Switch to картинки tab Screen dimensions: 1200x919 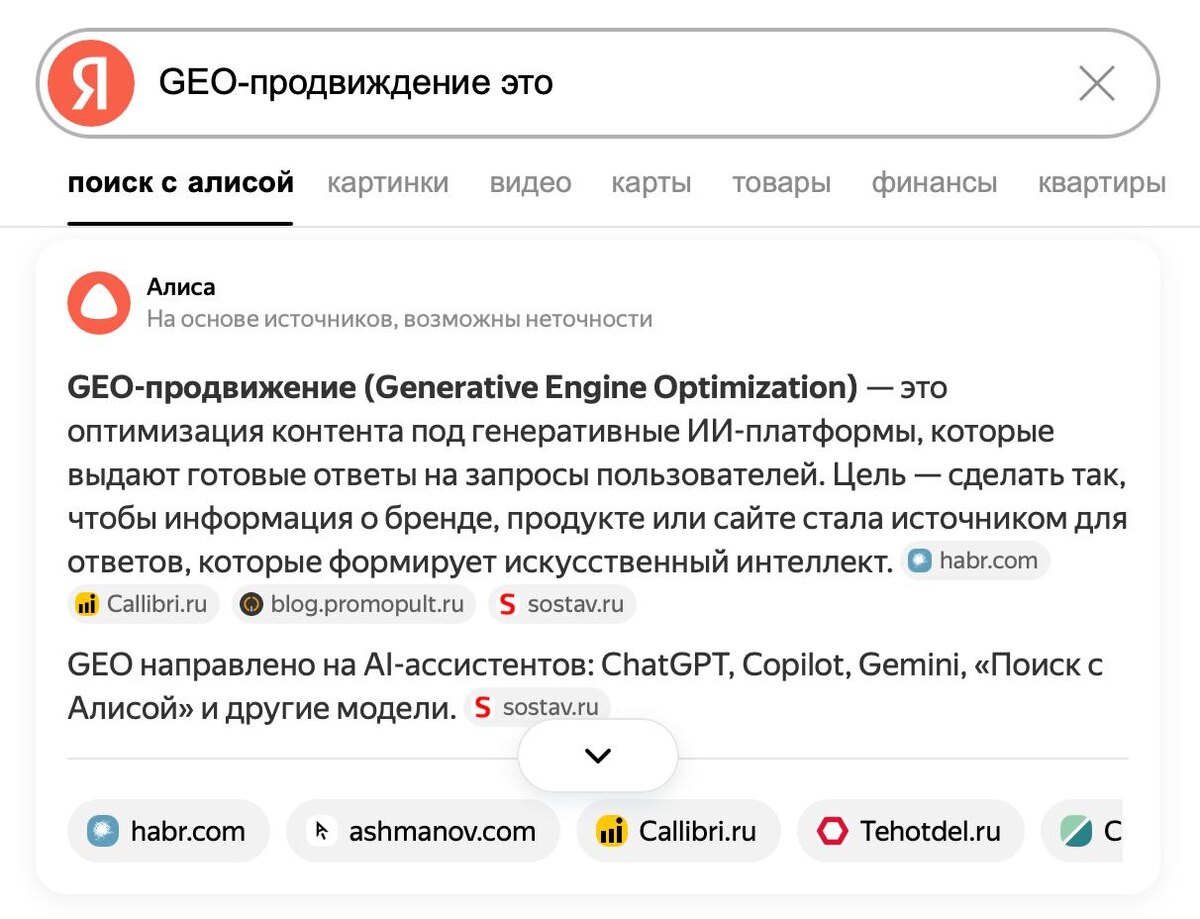(x=388, y=183)
